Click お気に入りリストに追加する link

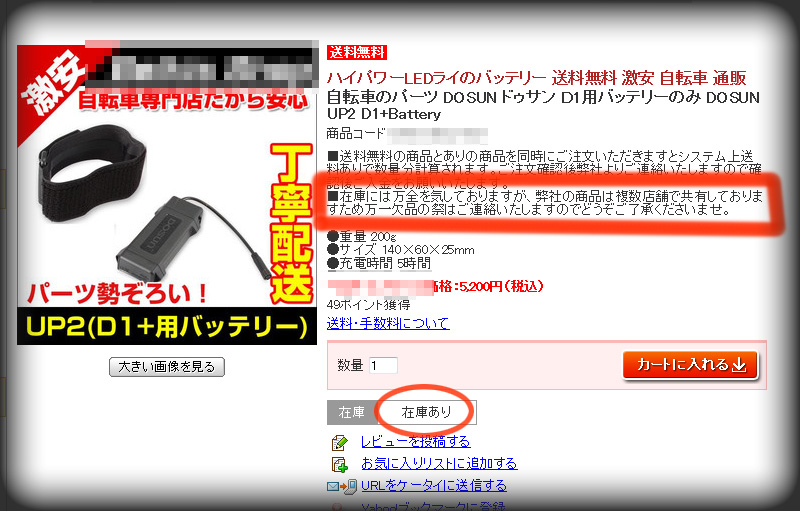click(439, 463)
